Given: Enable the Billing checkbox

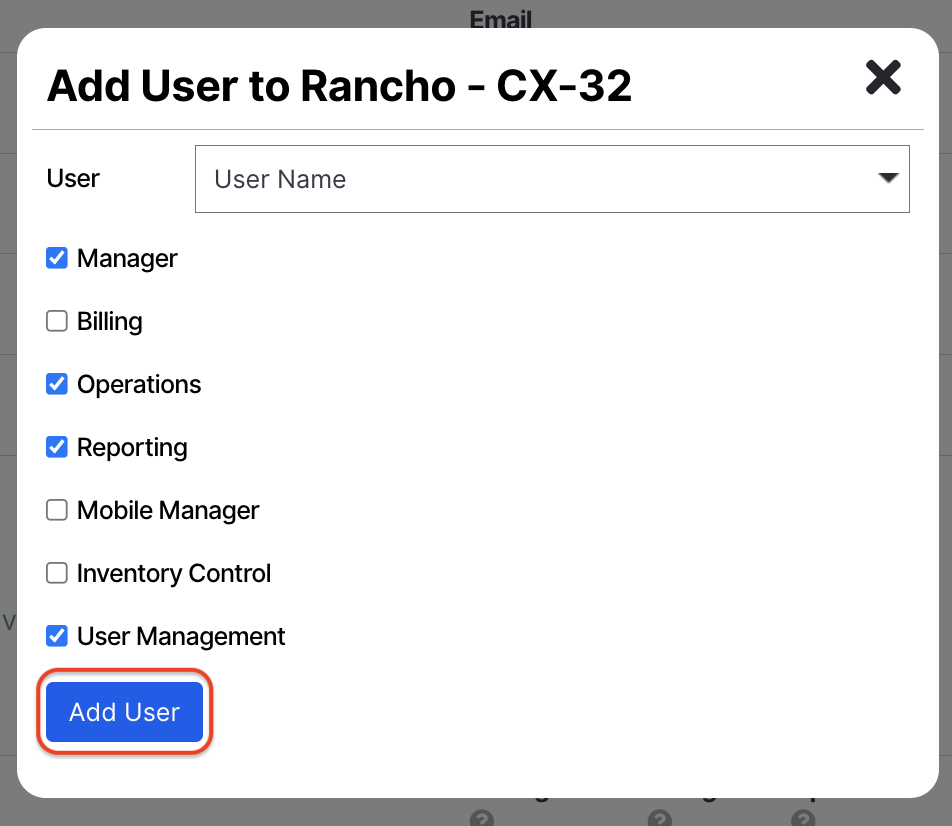Looking at the screenshot, I should (x=57, y=321).
